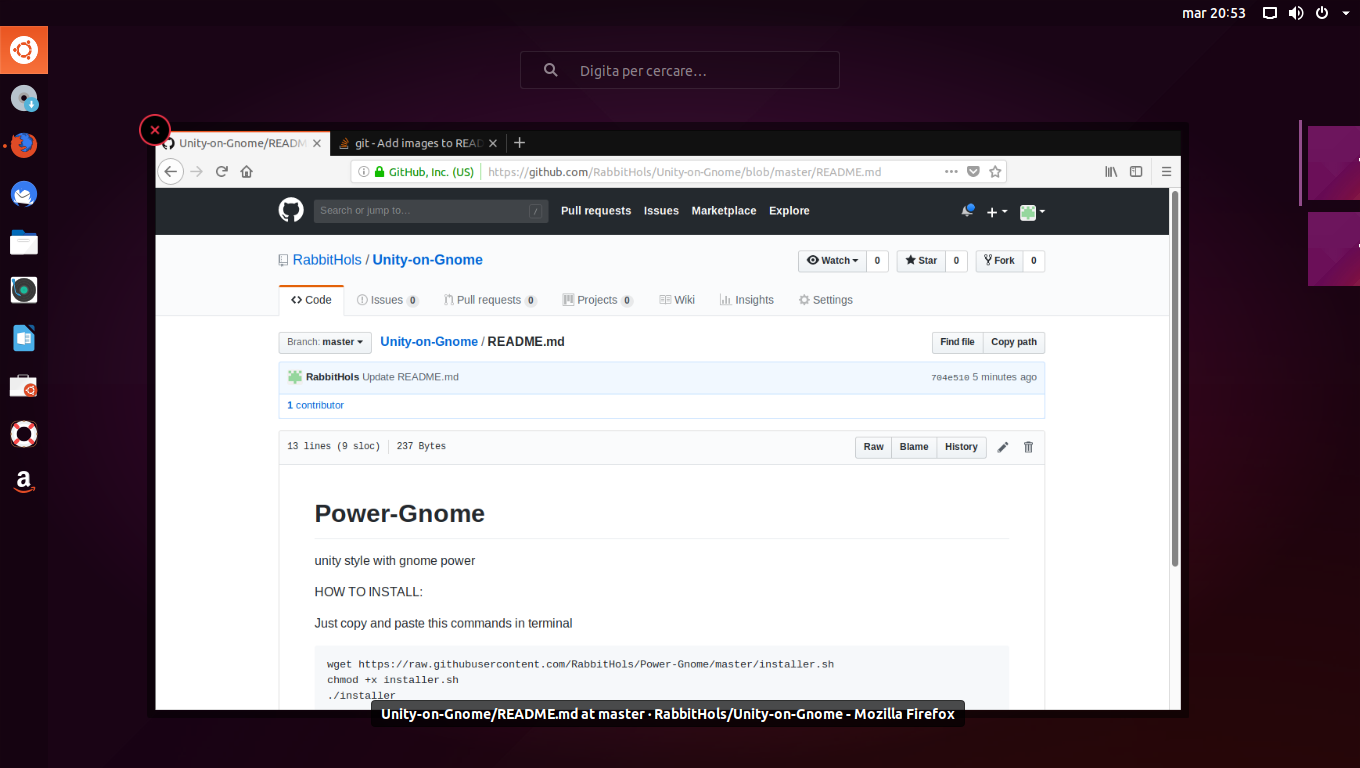
Task: Click the Copy path button
Action: [x=1014, y=342]
